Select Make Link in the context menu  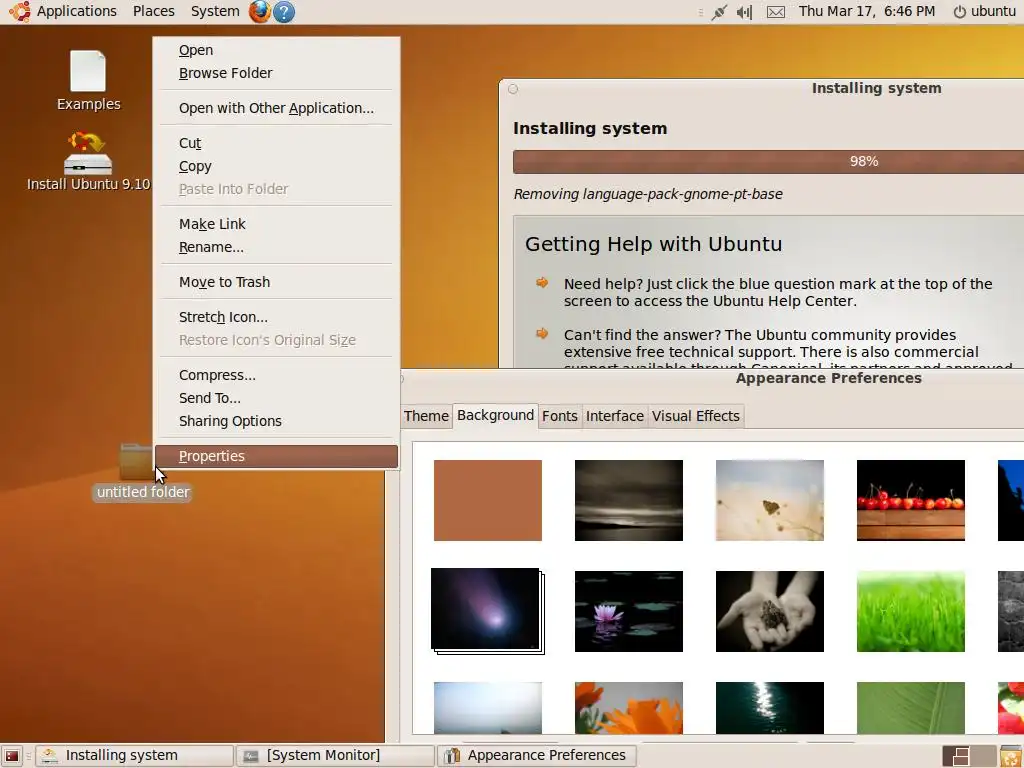(x=276, y=224)
